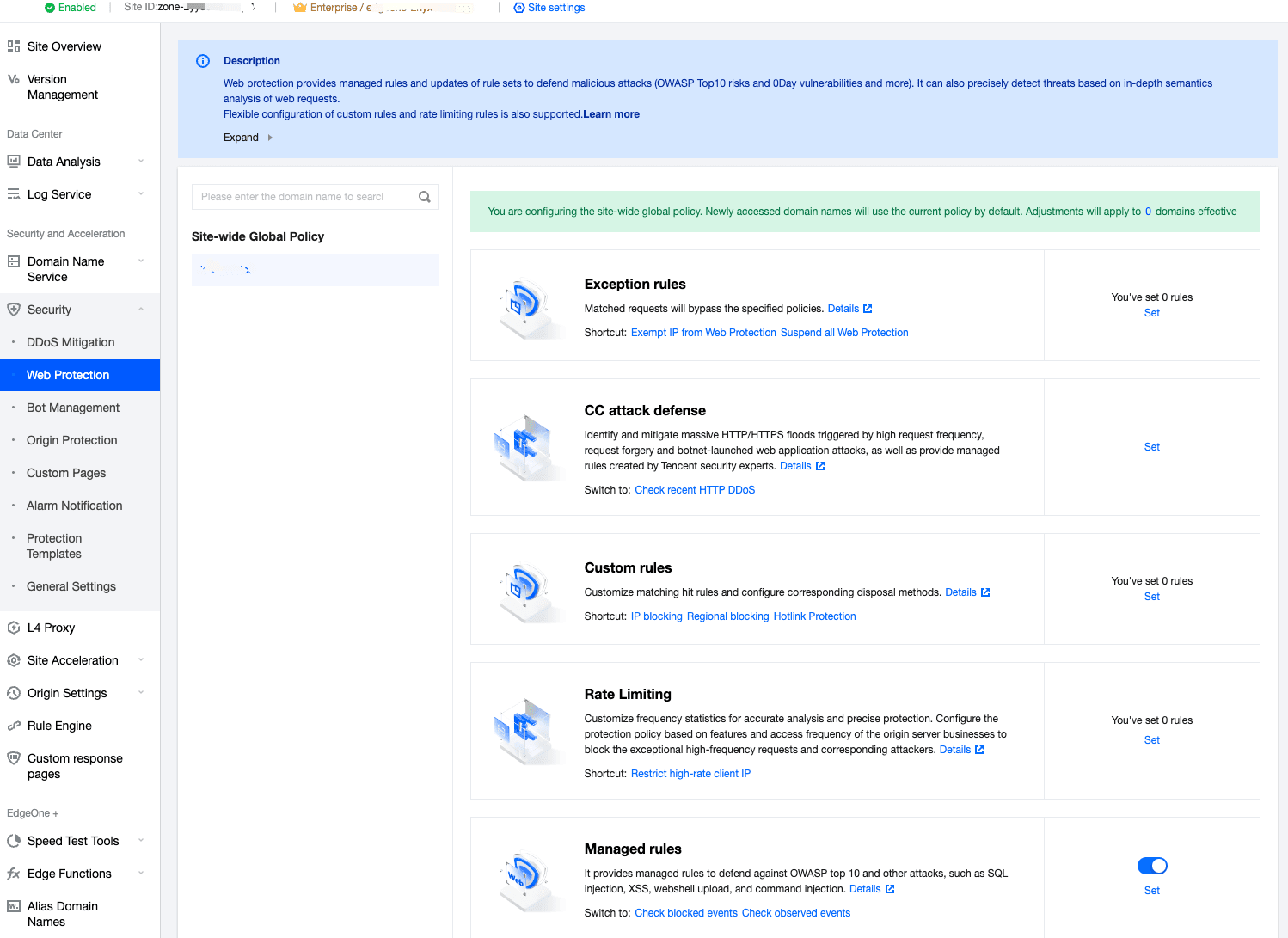Expand the Log Service menu chevron
1288x938 pixels.
[141, 193]
